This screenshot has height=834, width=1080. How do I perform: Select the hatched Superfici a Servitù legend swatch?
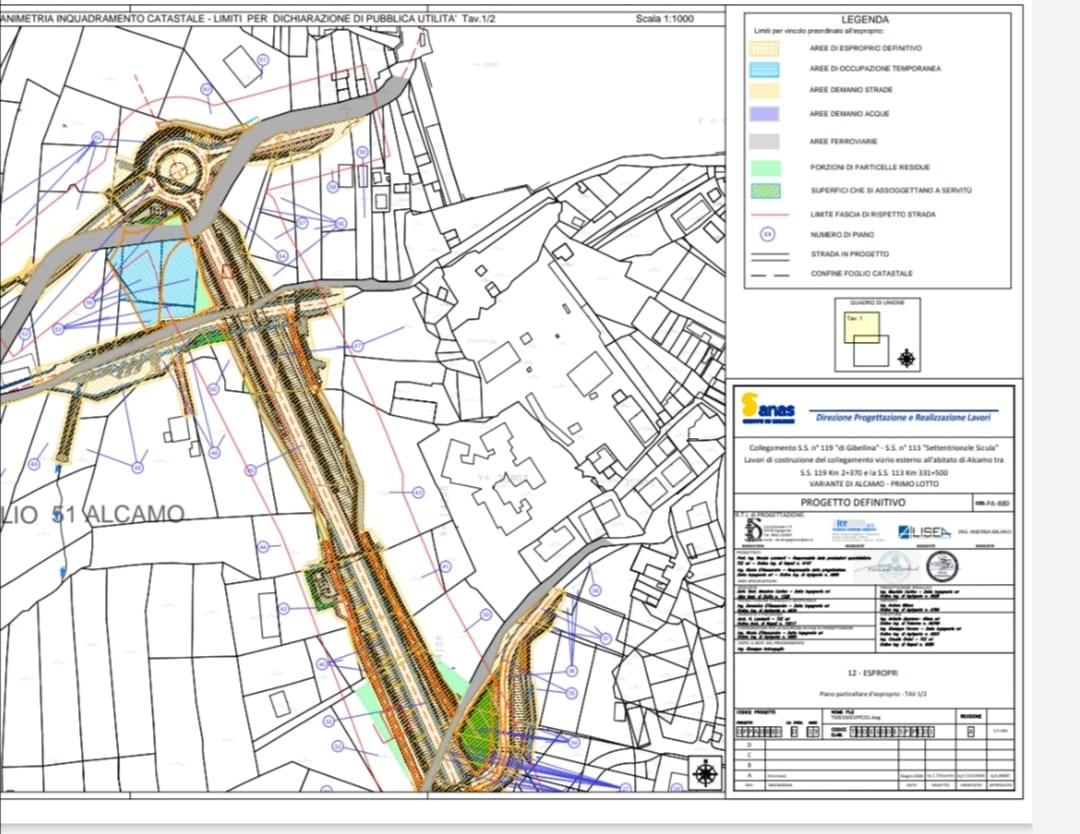pyautogui.click(x=765, y=191)
